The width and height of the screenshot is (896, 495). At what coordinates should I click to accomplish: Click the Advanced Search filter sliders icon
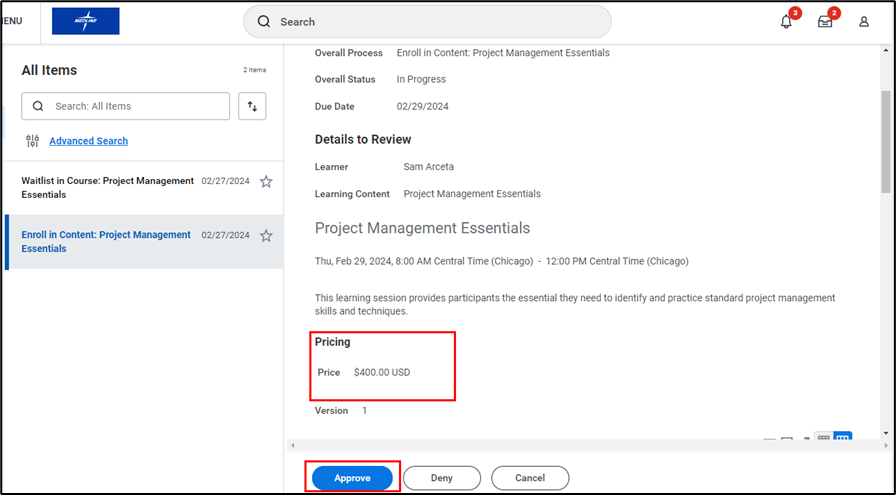[x=33, y=141]
